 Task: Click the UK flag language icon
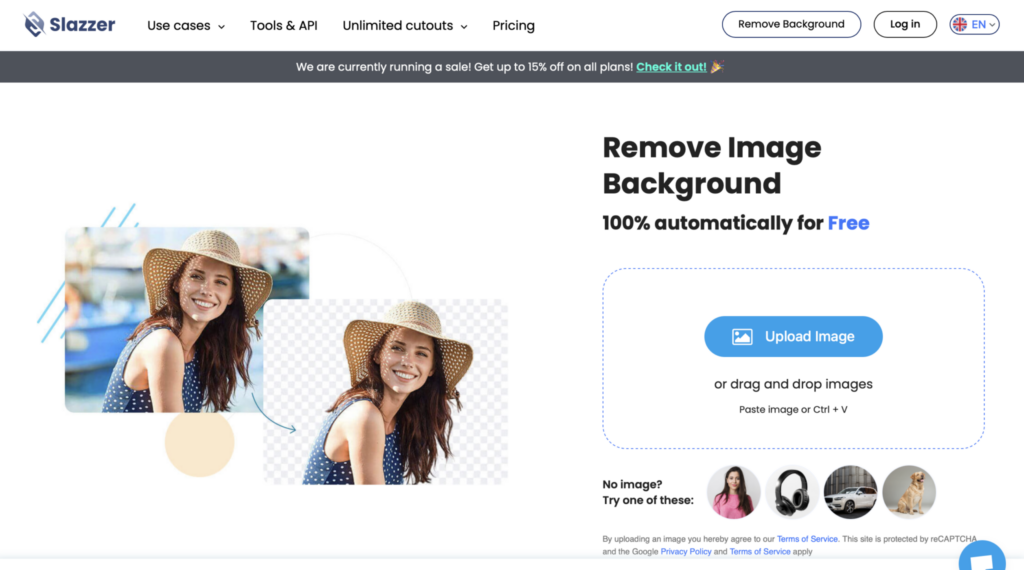tap(959, 24)
